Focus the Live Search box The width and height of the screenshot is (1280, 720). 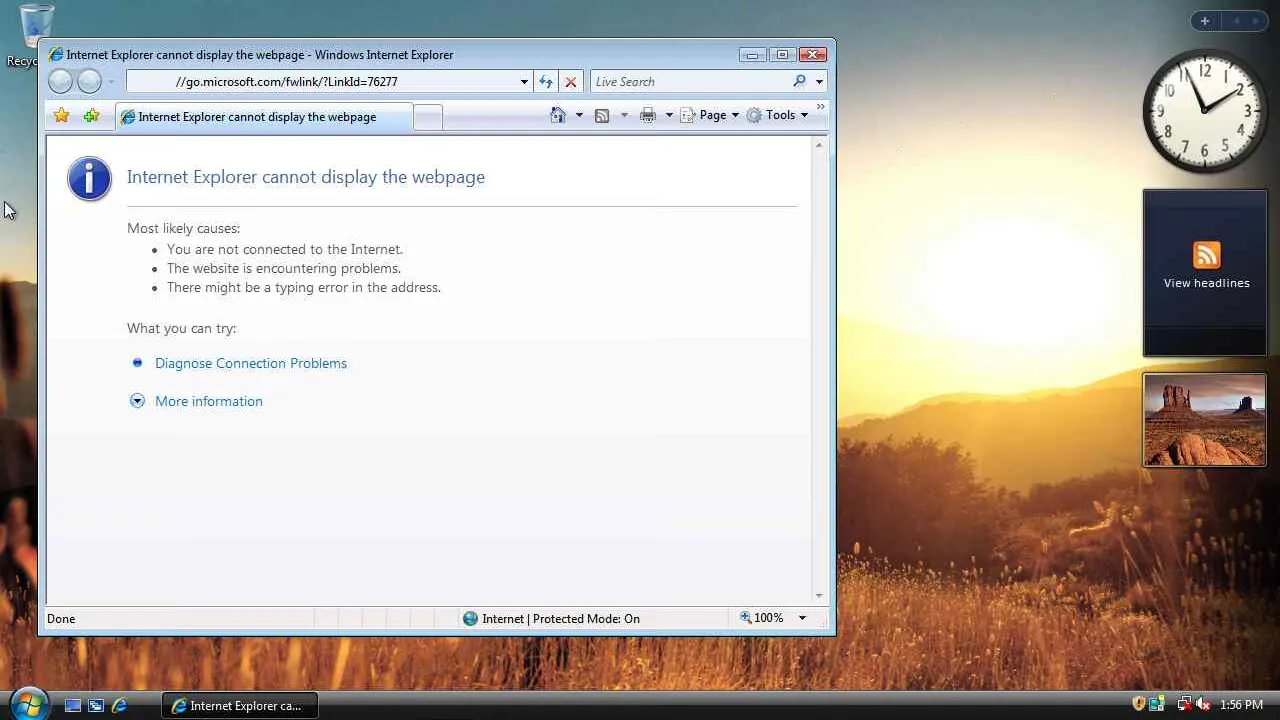(x=690, y=82)
